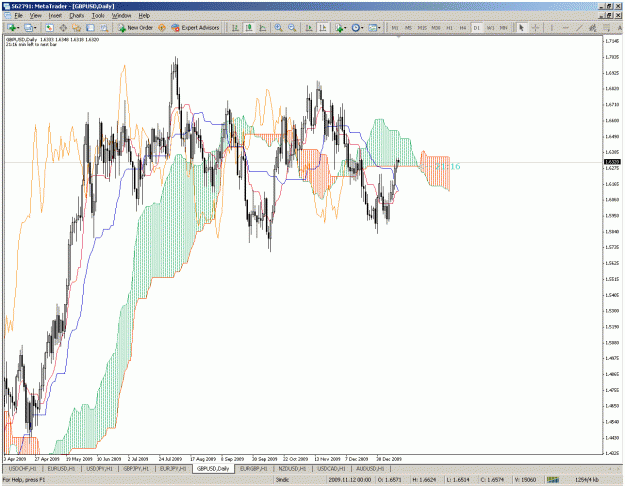Expand the New Chart dropdown arrow
Image resolution: width=625 pixels, height=486 pixels.
point(18,28)
